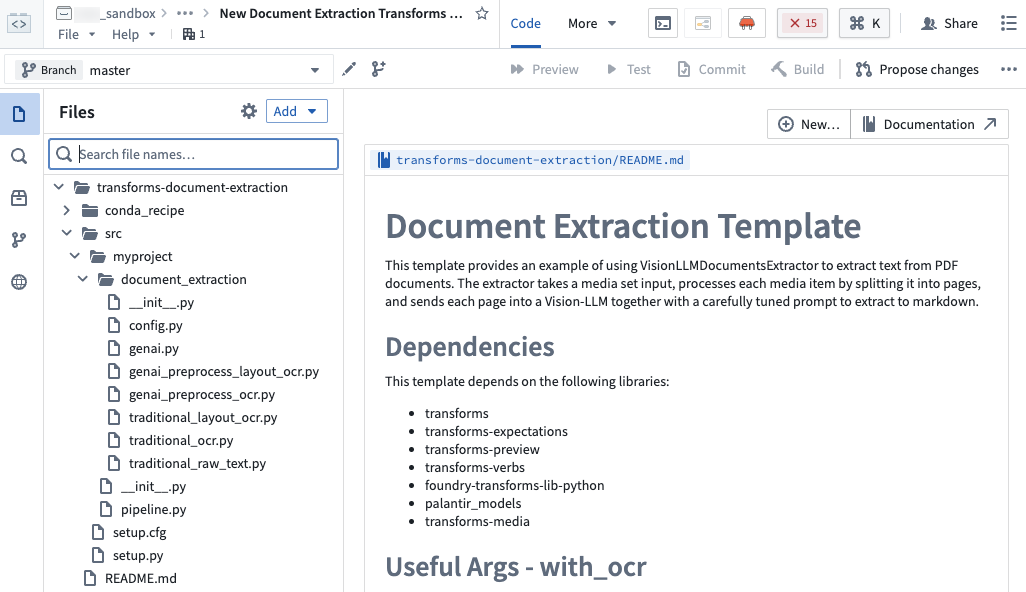Open the More menu
The height and width of the screenshot is (592, 1026).
[589, 23]
